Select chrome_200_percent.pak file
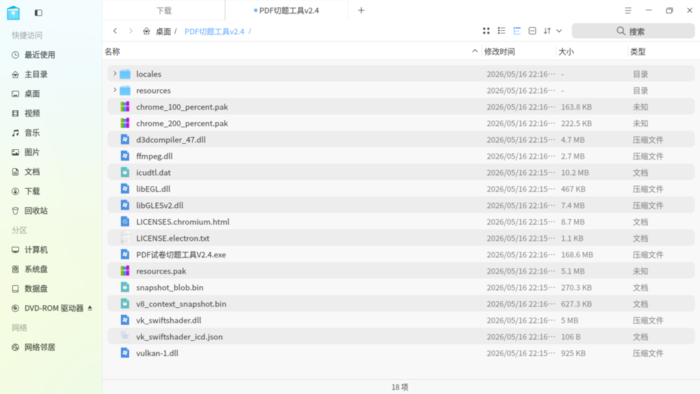 tap(401, 123)
